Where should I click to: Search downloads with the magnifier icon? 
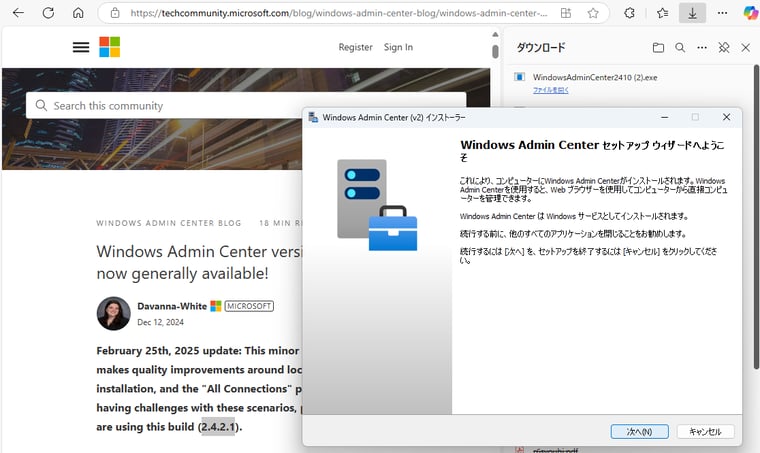[x=680, y=47]
